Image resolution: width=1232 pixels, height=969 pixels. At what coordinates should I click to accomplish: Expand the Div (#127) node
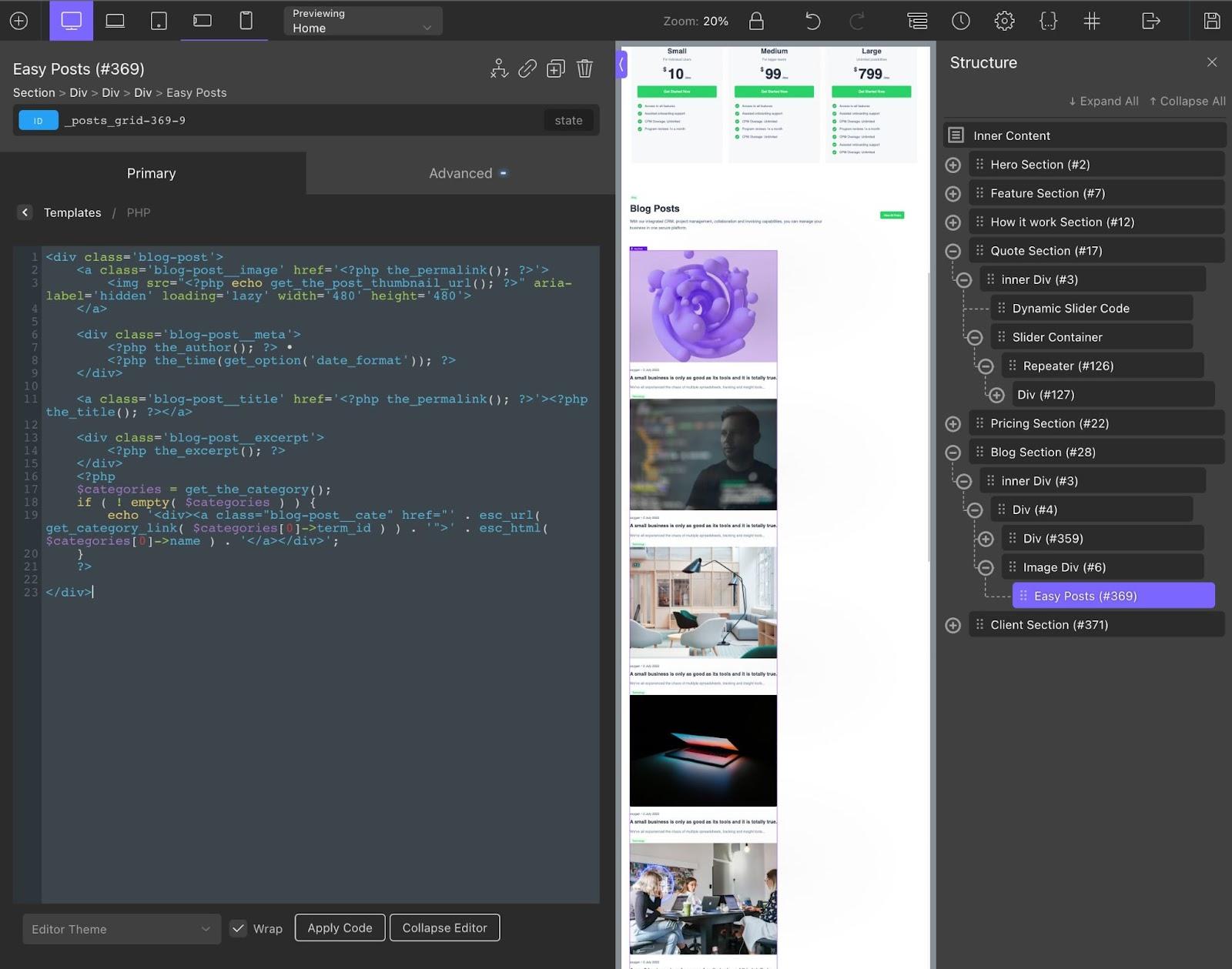pos(996,395)
